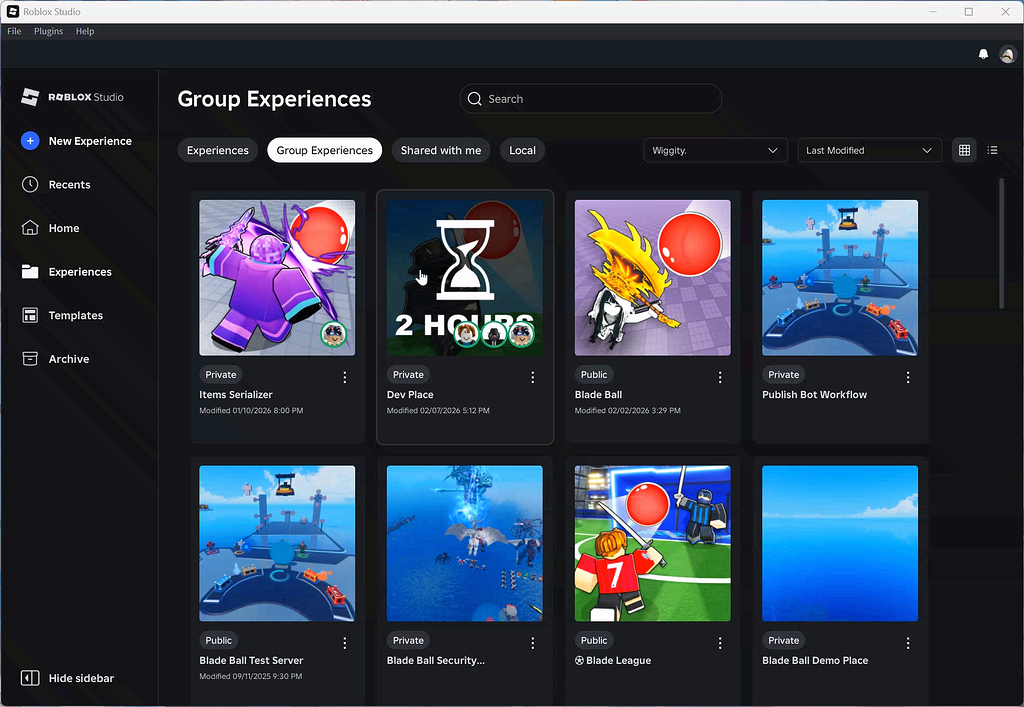Click the Public badge on Blade League

594,640
